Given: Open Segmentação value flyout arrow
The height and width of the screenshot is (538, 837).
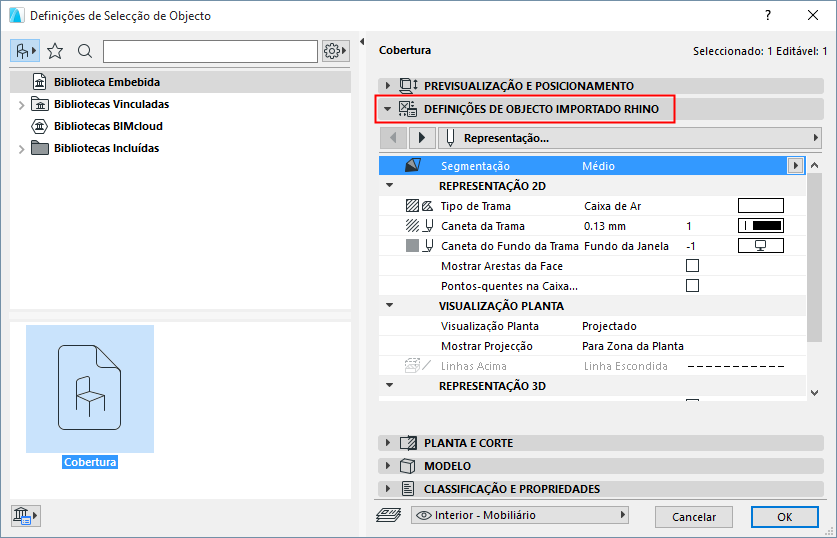Looking at the screenshot, I should 795,165.
